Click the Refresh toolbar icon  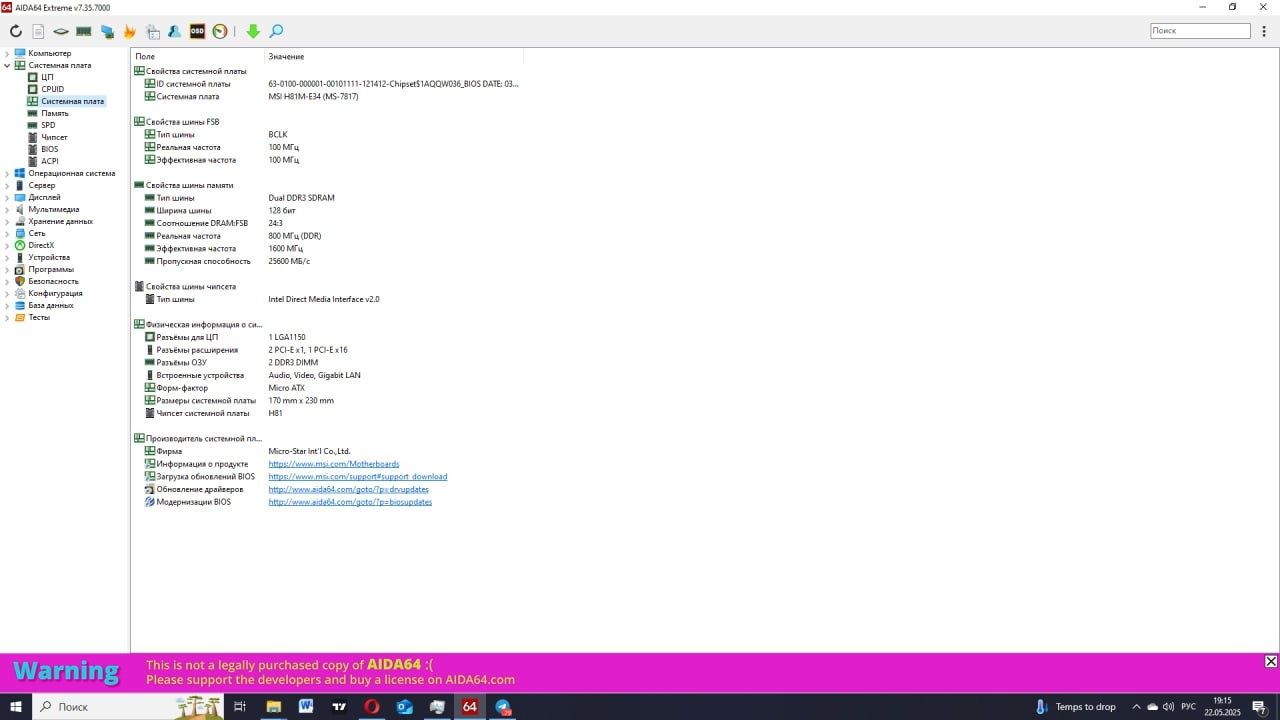click(16, 32)
